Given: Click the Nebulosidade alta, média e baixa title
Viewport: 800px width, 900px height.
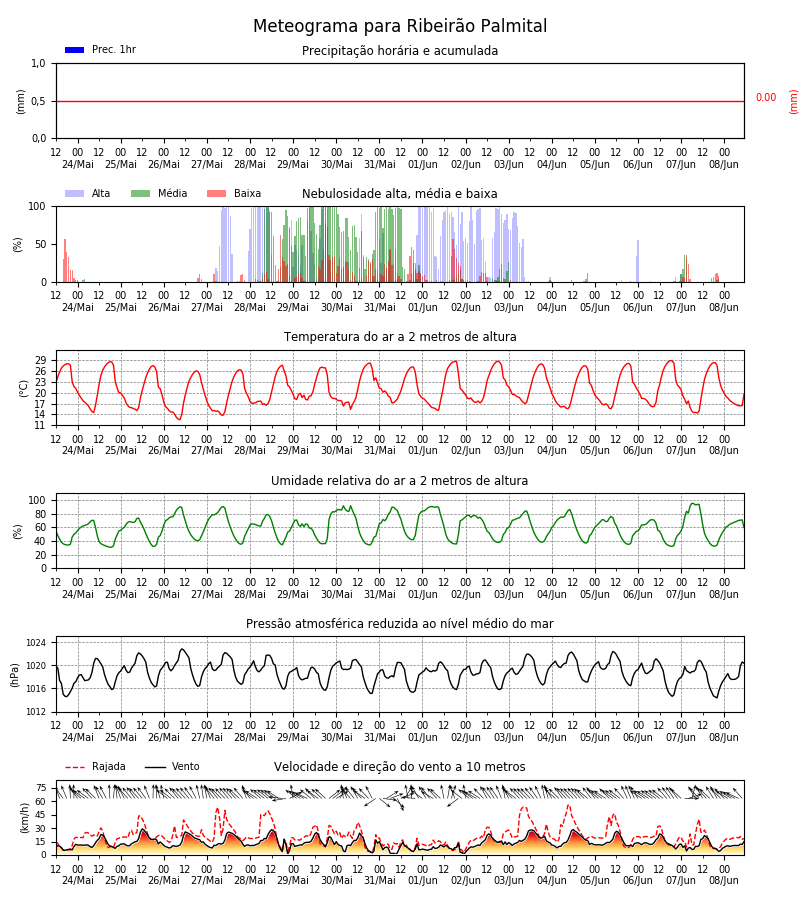Looking at the screenshot, I should click(x=399, y=193).
